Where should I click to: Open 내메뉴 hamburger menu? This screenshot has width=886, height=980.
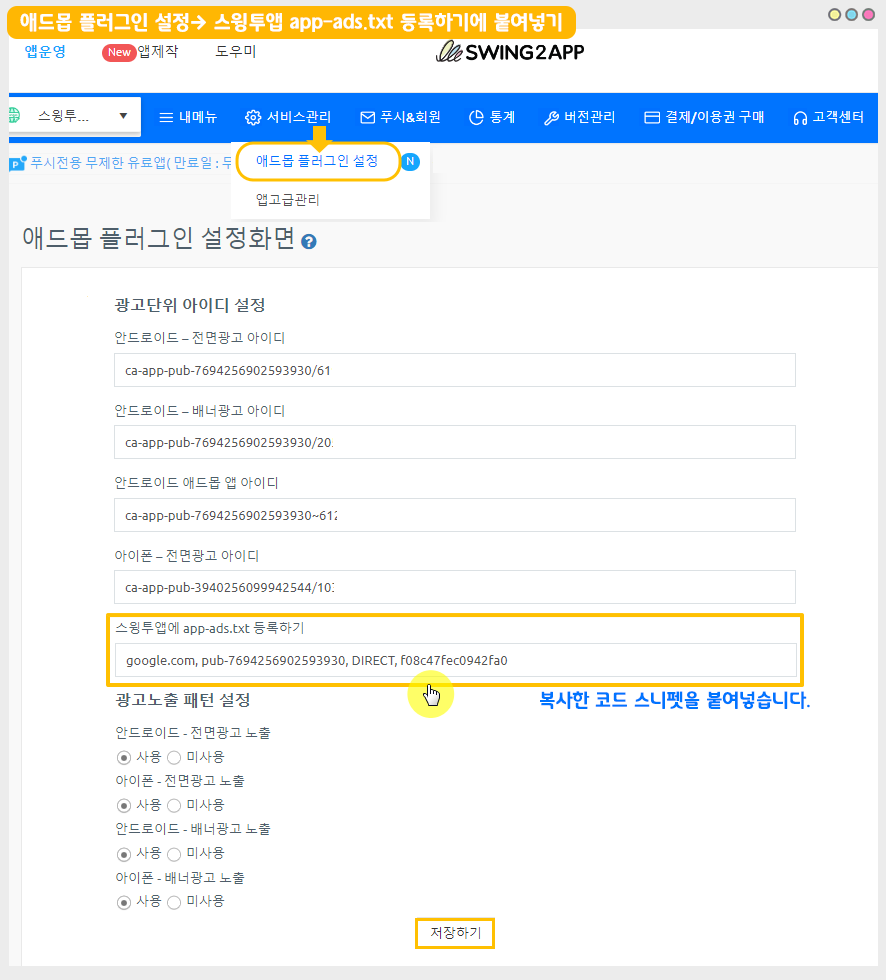tap(188, 117)
